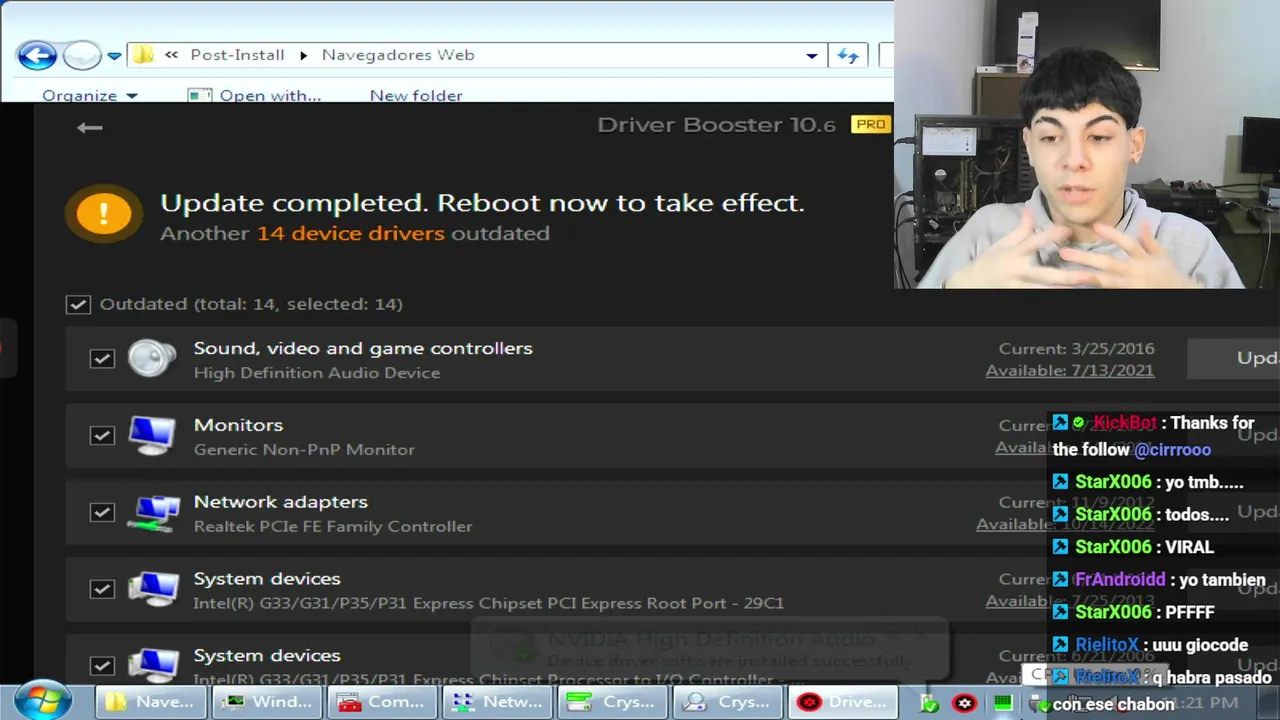Select icon of Processor to I/O Controller row
Screen dimensions: 1280x720
pyautogui.click(x=152, y=665)
